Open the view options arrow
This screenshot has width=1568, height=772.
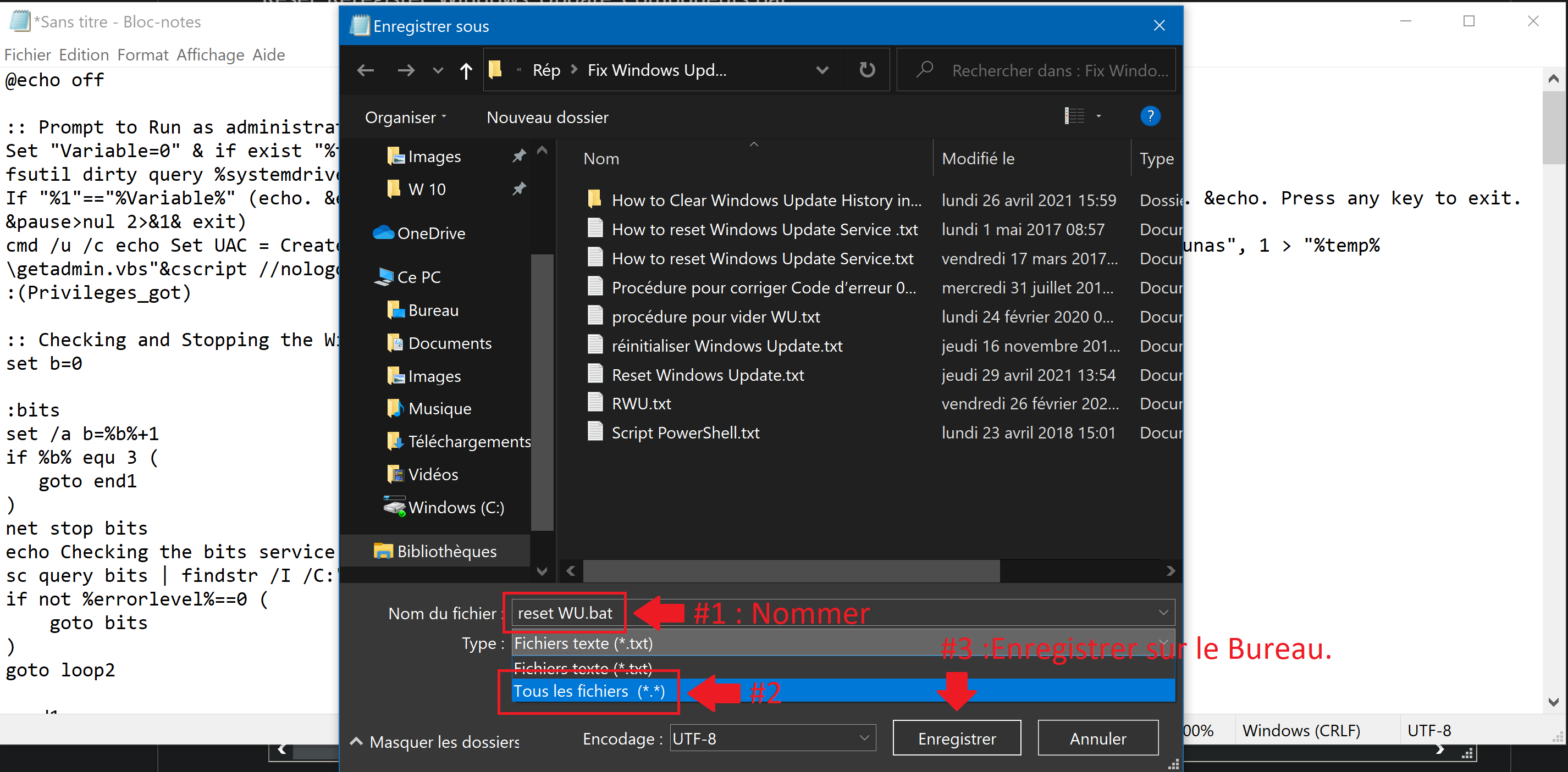[1098, 115]
